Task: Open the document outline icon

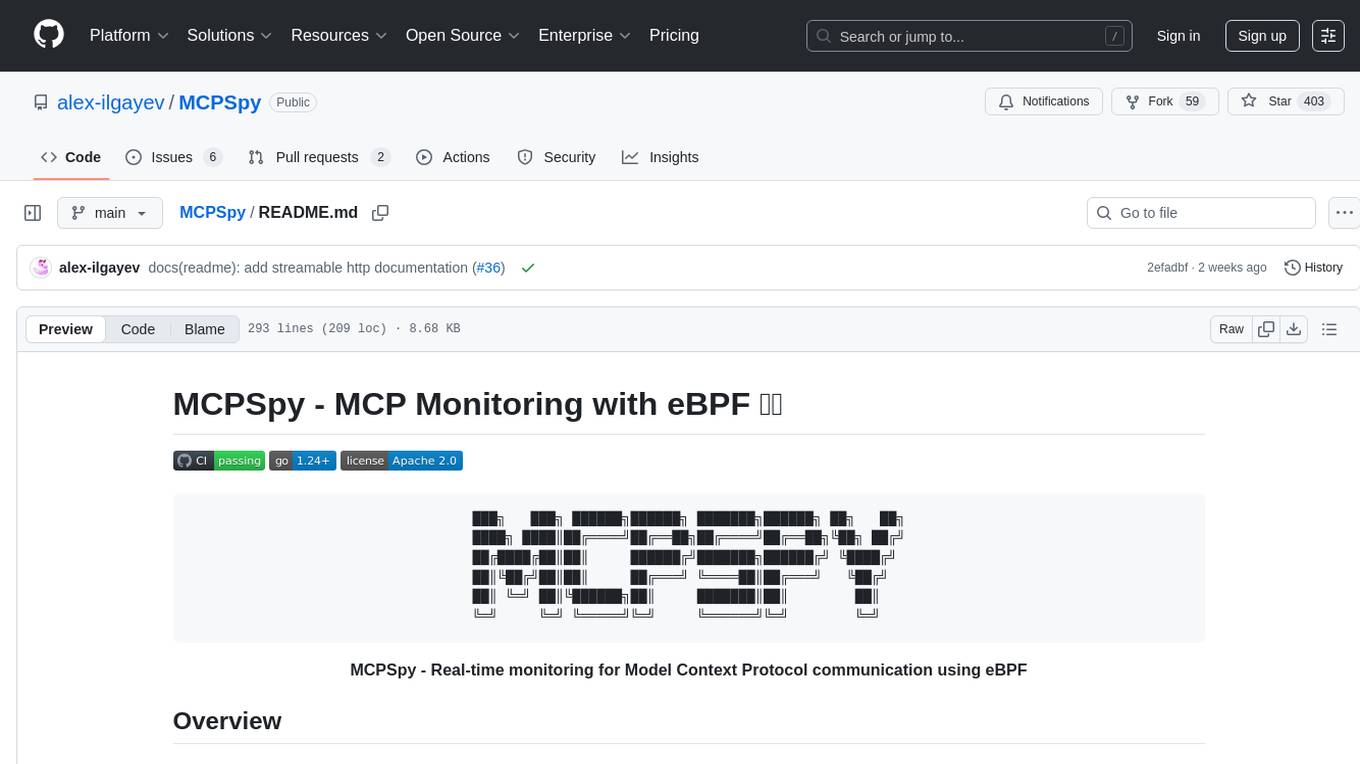Action: (1329, 329)
